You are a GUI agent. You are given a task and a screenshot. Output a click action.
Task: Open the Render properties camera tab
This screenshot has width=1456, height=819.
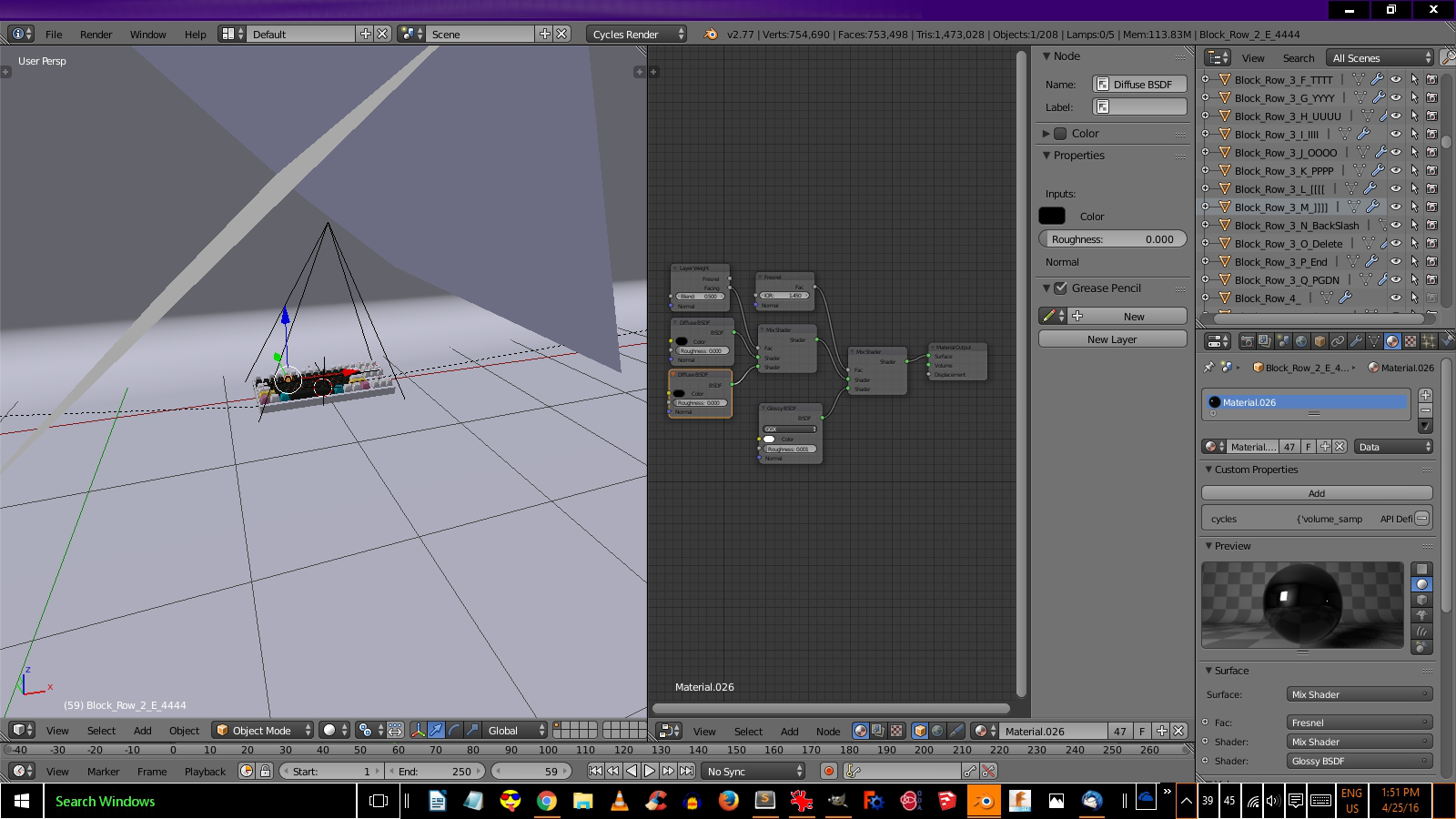(1247, 341)
